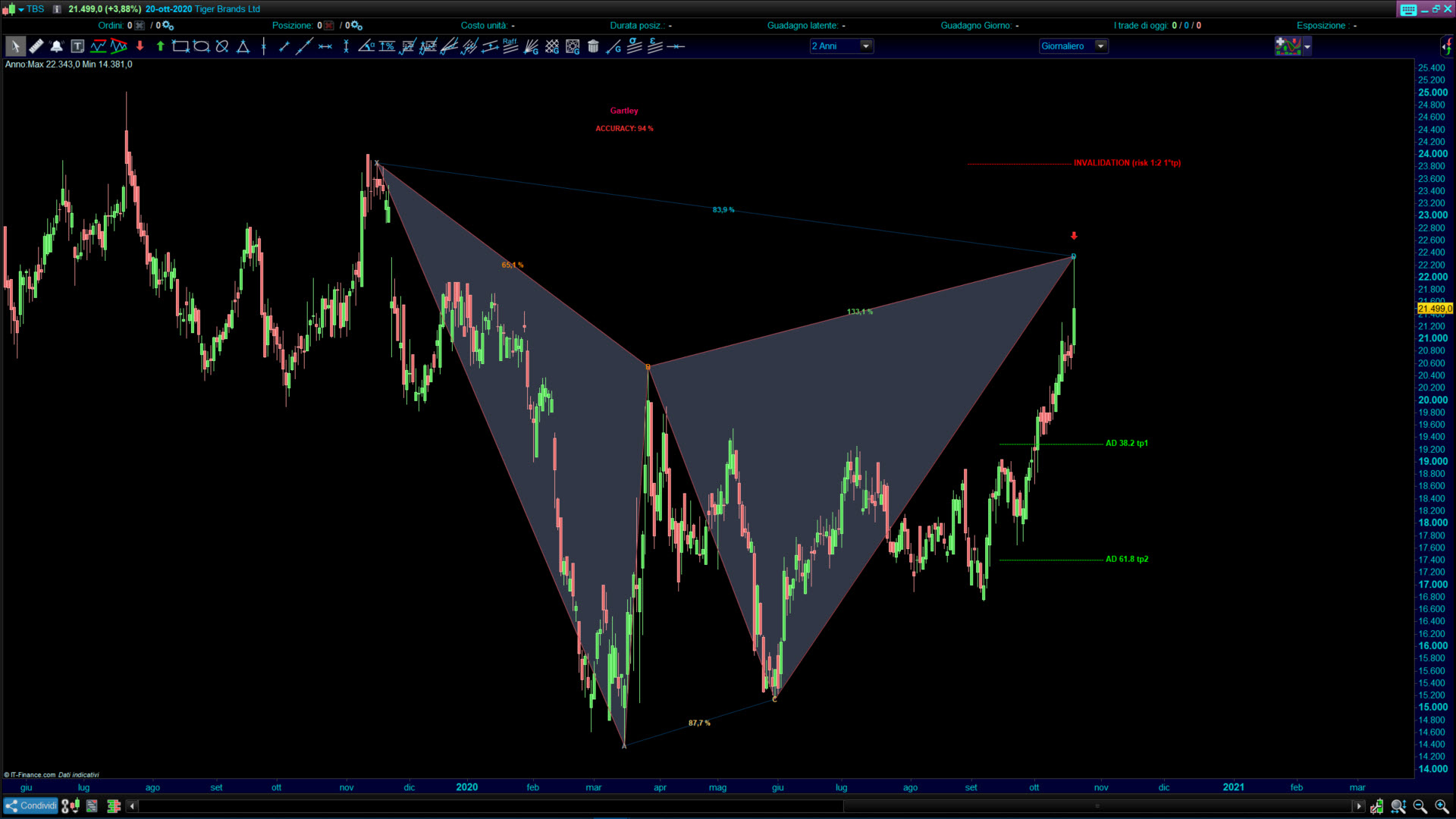Activate the arrow cursor pointer tool

click(15, 46)
